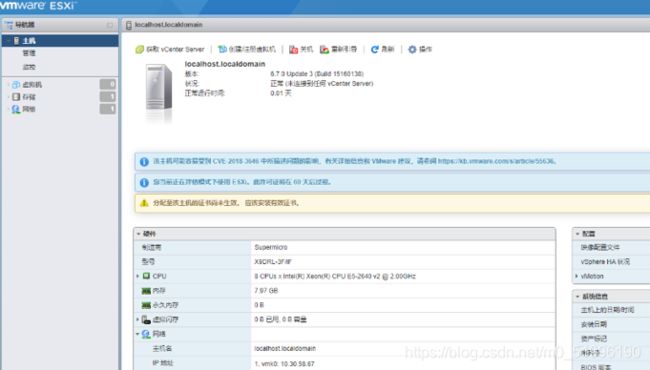Click the Virtual Flash icon
The height and width of the screenshot is (370, 650).
(146, 319)
